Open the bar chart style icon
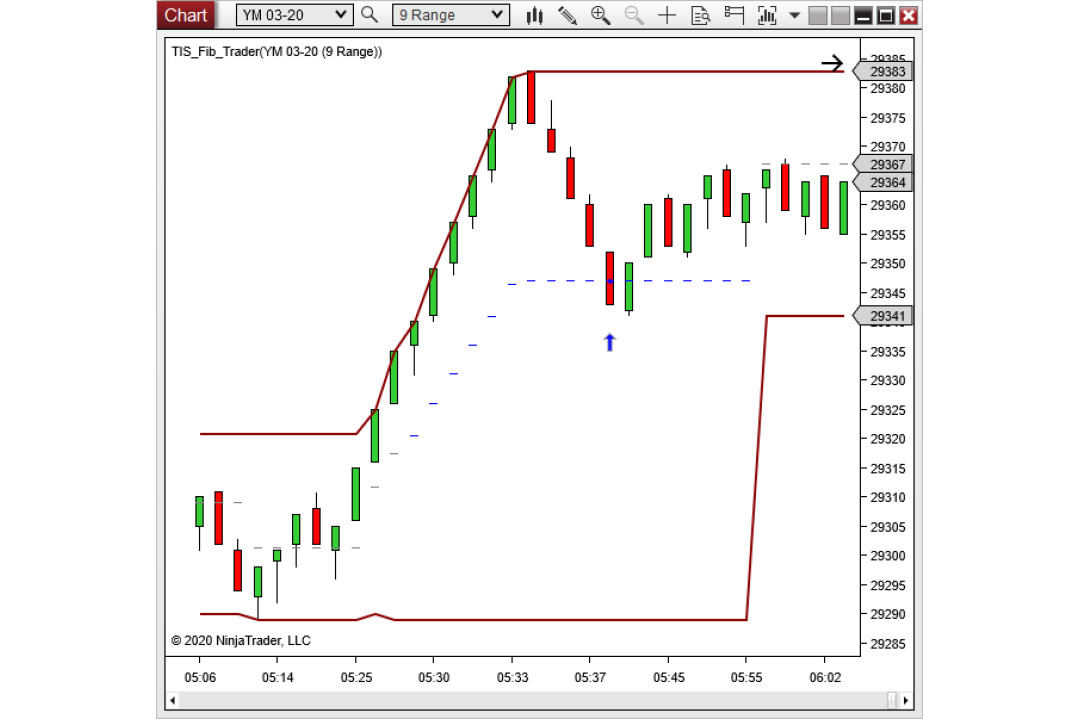This screenshot has height=720, width=1080. point(534,15)
